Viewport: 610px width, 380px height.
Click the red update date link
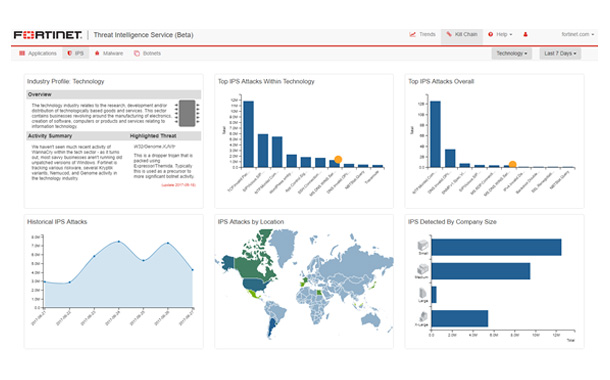(x=179, y=185)
